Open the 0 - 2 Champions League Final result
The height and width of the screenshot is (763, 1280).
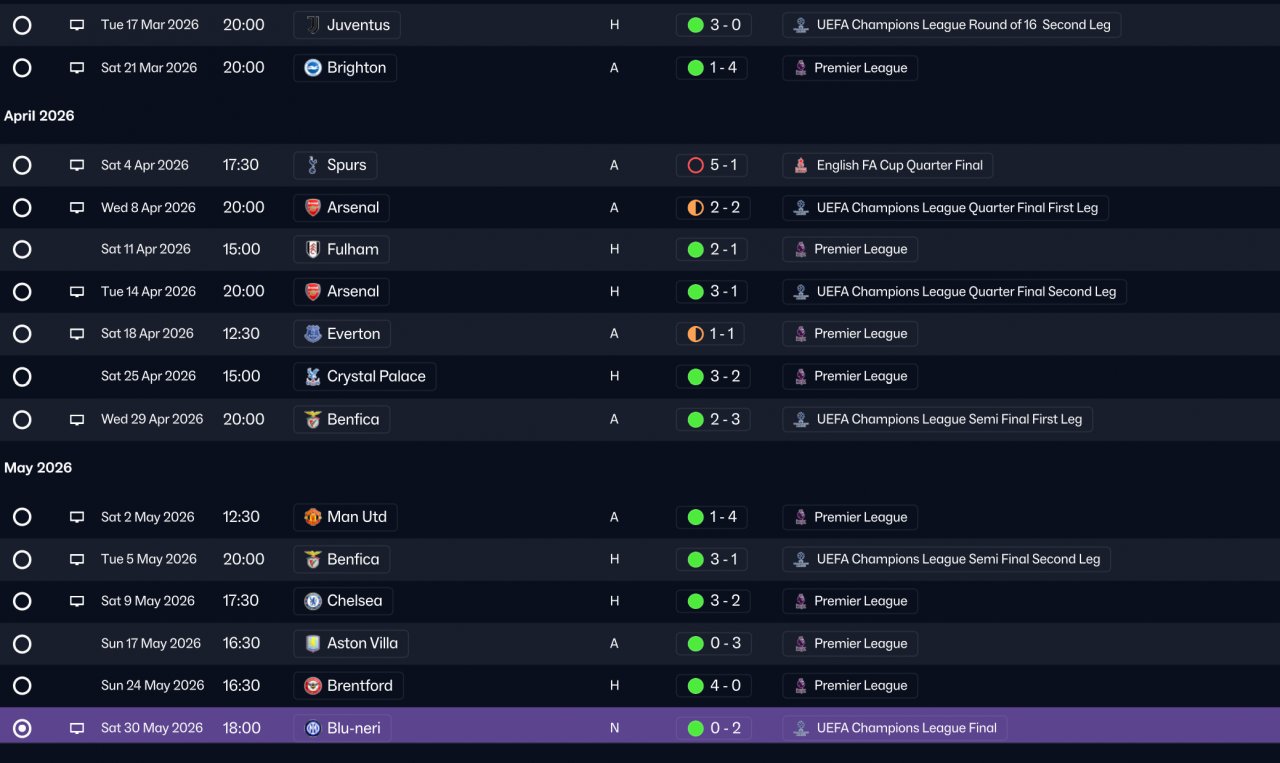(712, 728)
